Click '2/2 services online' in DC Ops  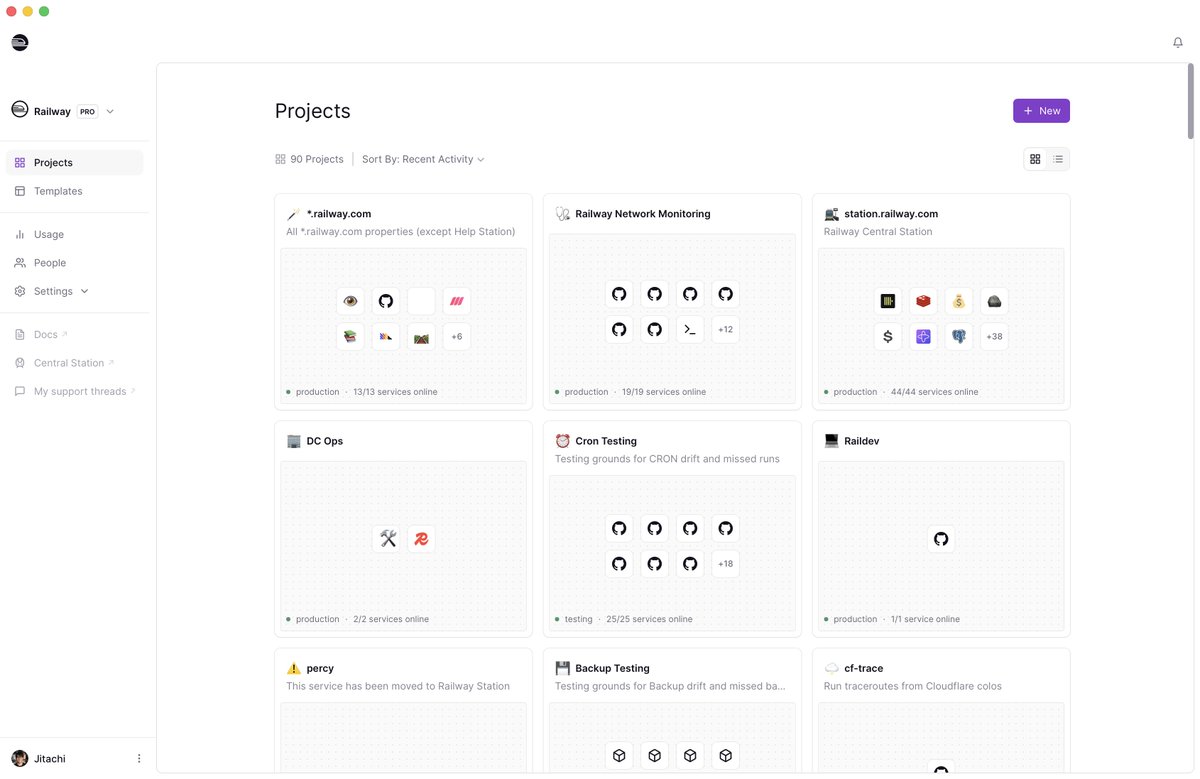391,619
